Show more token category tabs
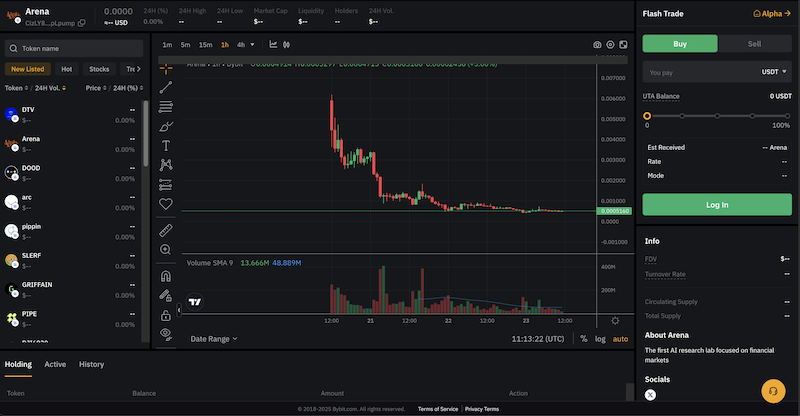Screen dimensions: 800x416 [138, 69]
